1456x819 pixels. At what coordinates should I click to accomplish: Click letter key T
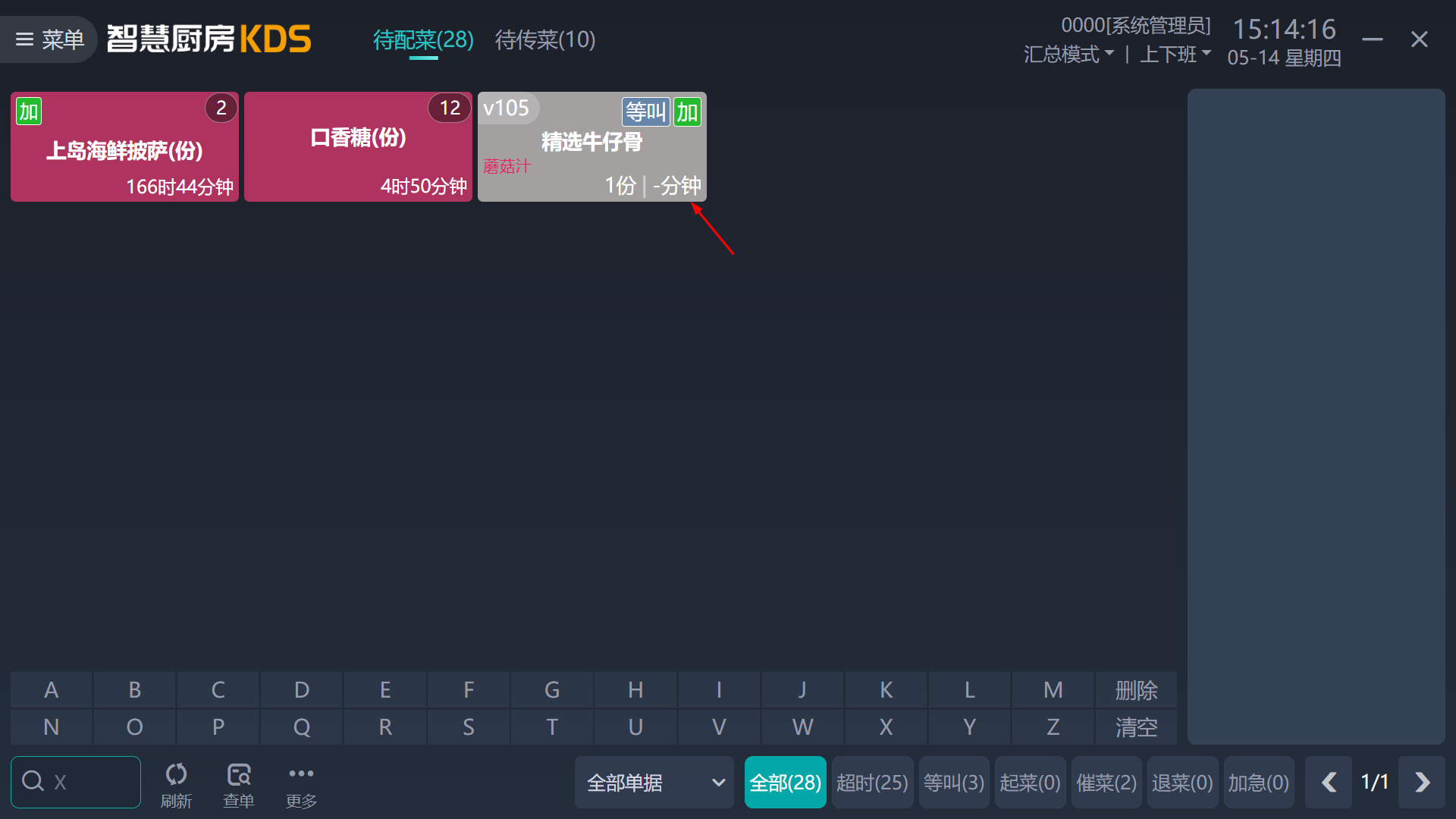pyautogui.click(x=552, y=727)
